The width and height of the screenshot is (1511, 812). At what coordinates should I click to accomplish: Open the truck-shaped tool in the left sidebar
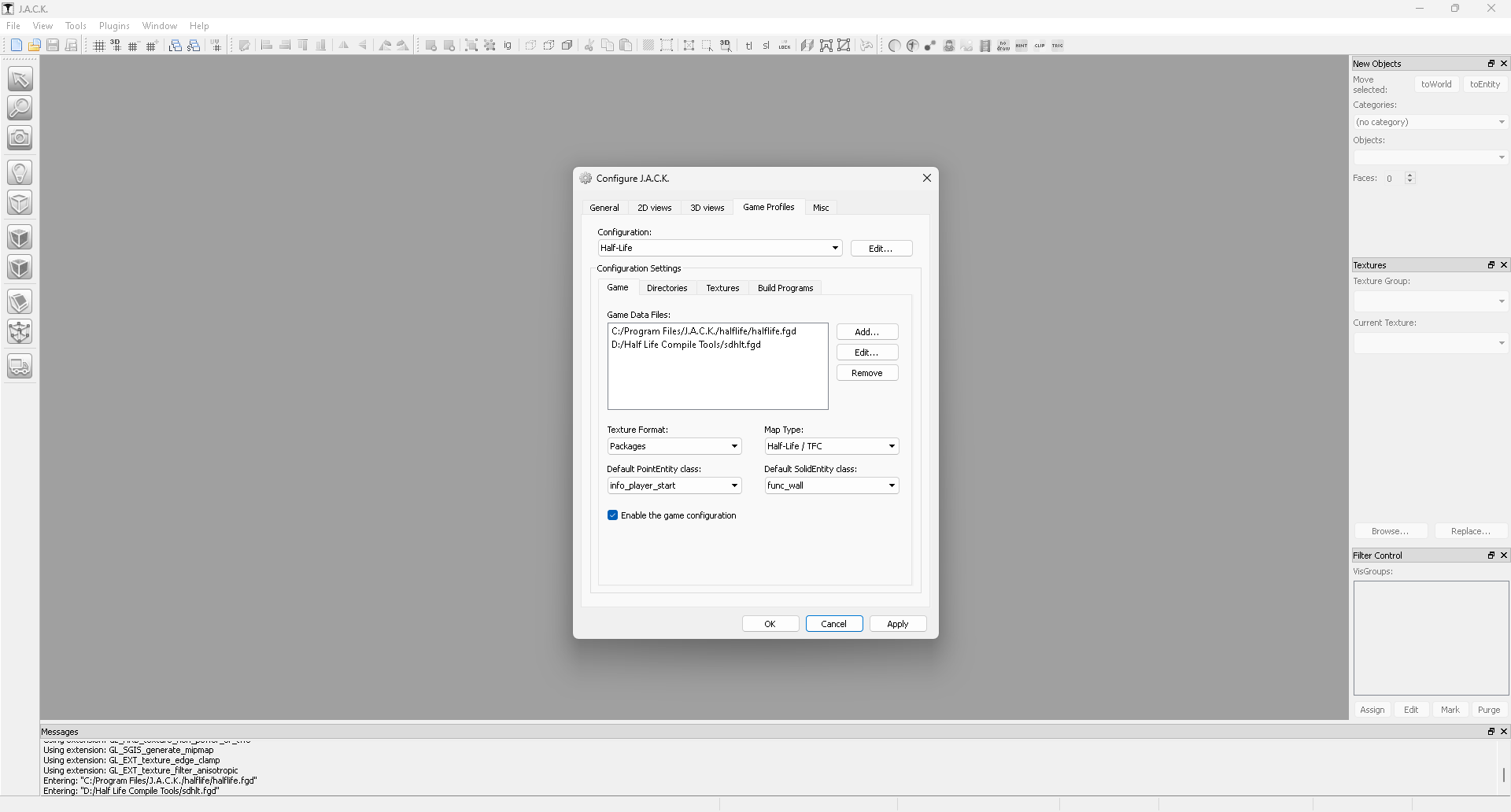[x=20, y=367]
